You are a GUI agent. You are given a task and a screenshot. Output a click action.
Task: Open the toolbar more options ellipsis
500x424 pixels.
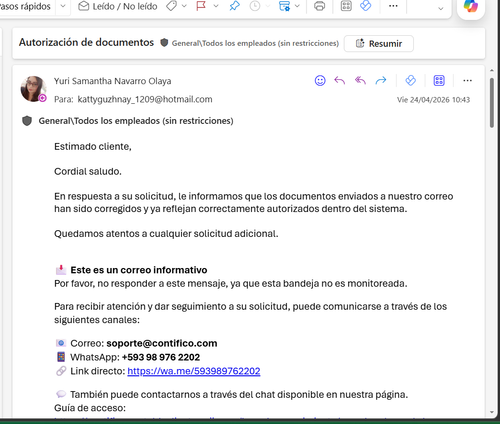(x=393, y=6)
